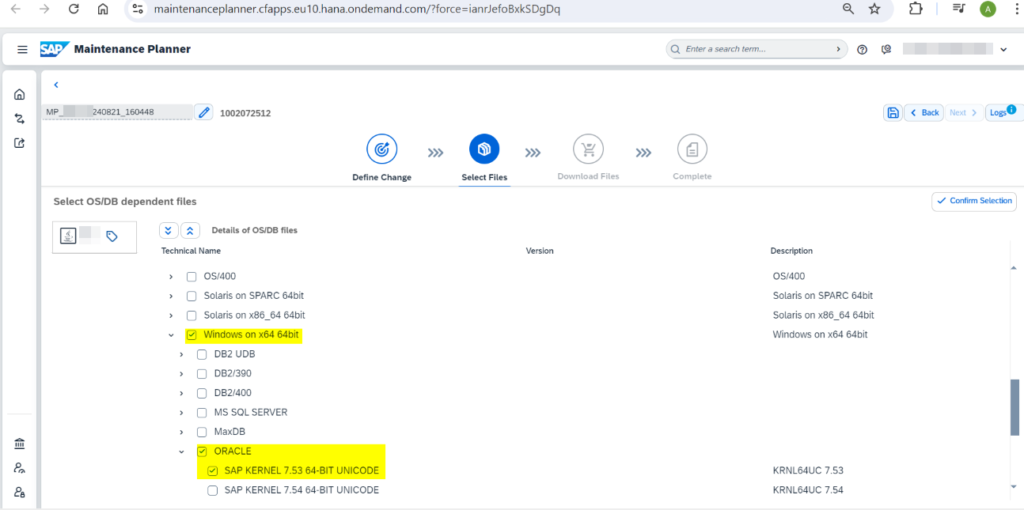Check SAP KERNEL 7.54 64-BIT UNICODE
The width and height of the screenshot is (1024, 510).
(x=212, y=490)
